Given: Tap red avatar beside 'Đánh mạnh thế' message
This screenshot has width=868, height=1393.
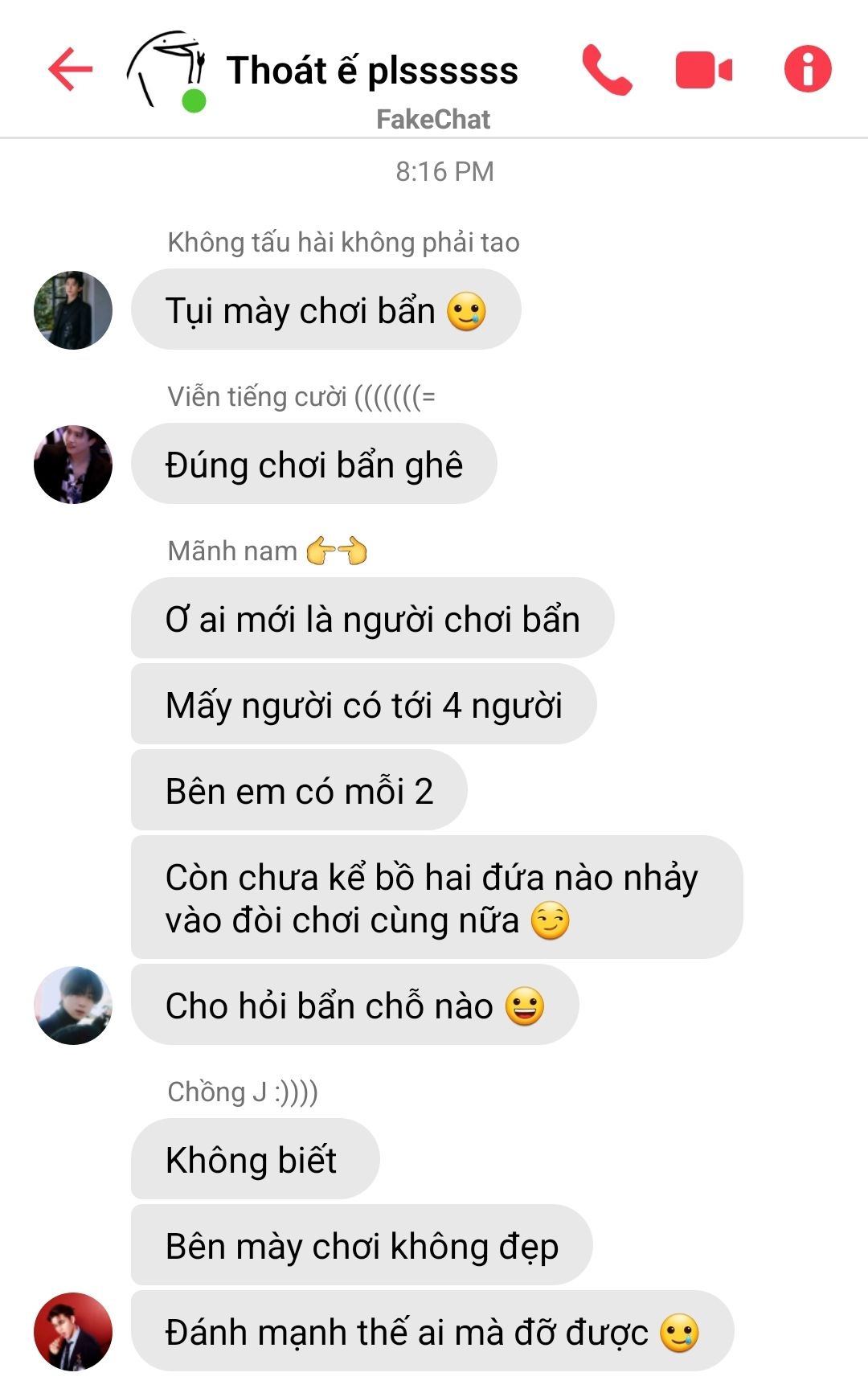Looking at the screenshot, I should (73, 1332).
